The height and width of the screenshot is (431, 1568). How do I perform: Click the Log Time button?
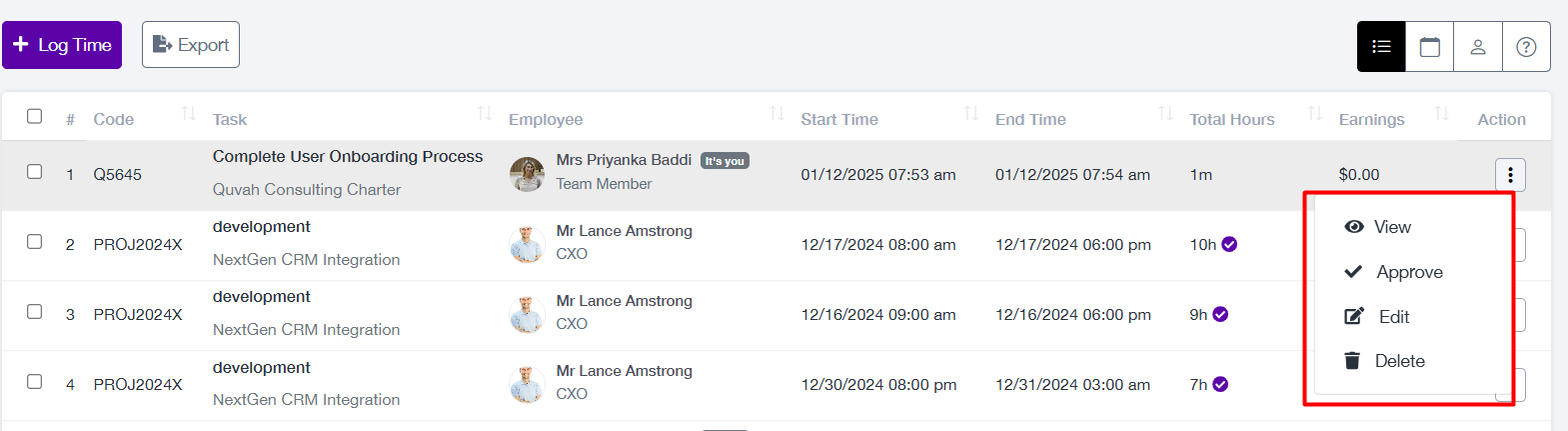pos(62,45)
